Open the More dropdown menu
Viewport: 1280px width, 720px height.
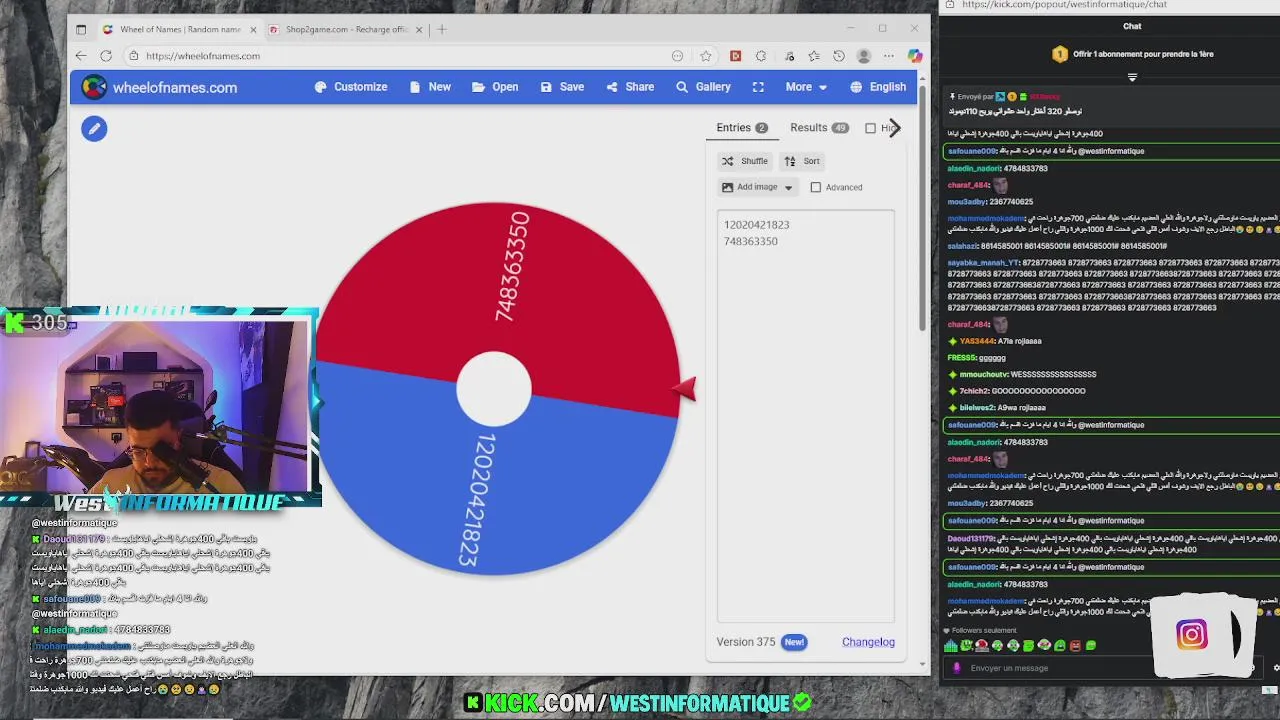click(x=806, y=87)
